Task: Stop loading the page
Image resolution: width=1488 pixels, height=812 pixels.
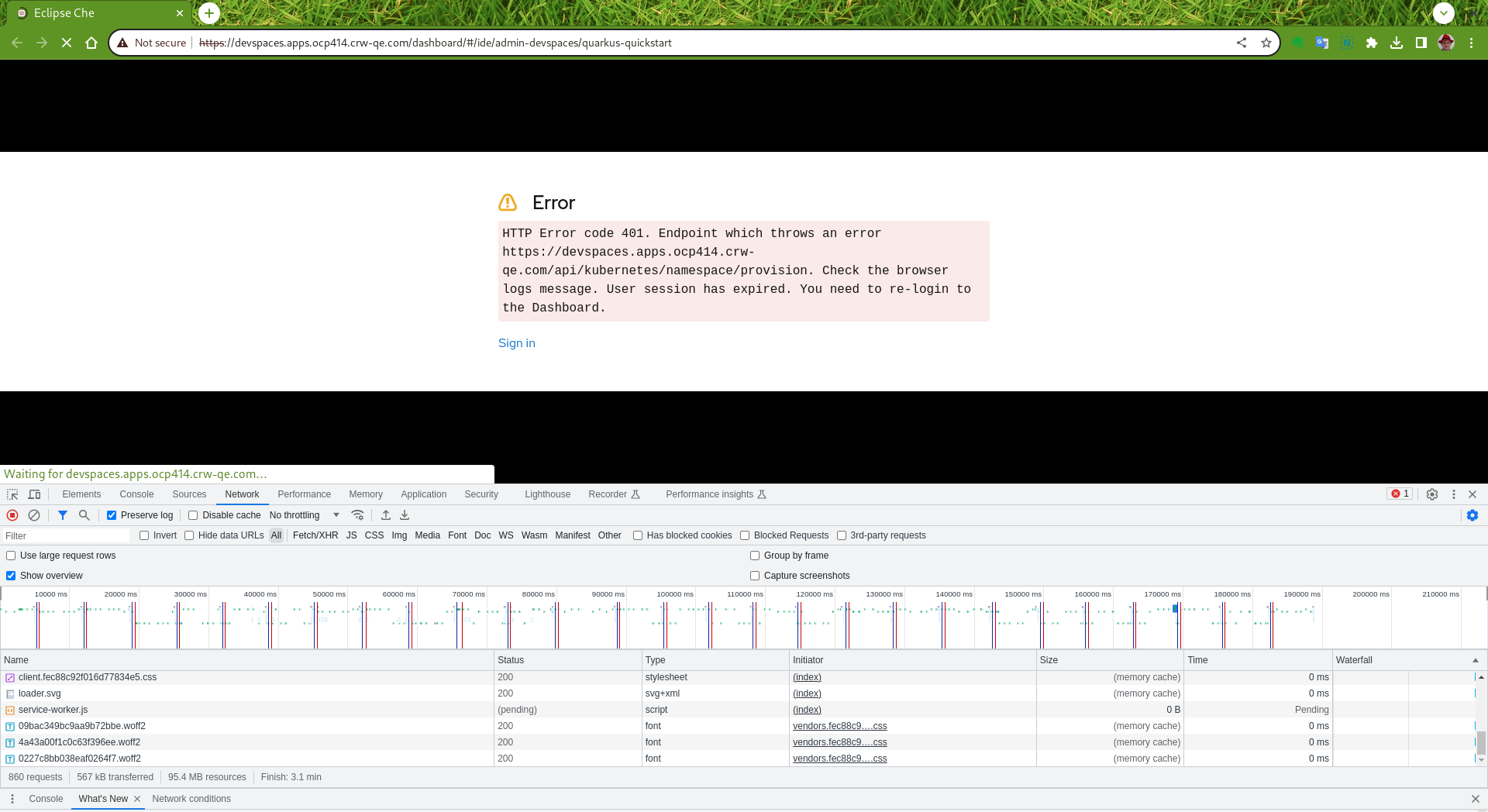Action: pos(67,43)
